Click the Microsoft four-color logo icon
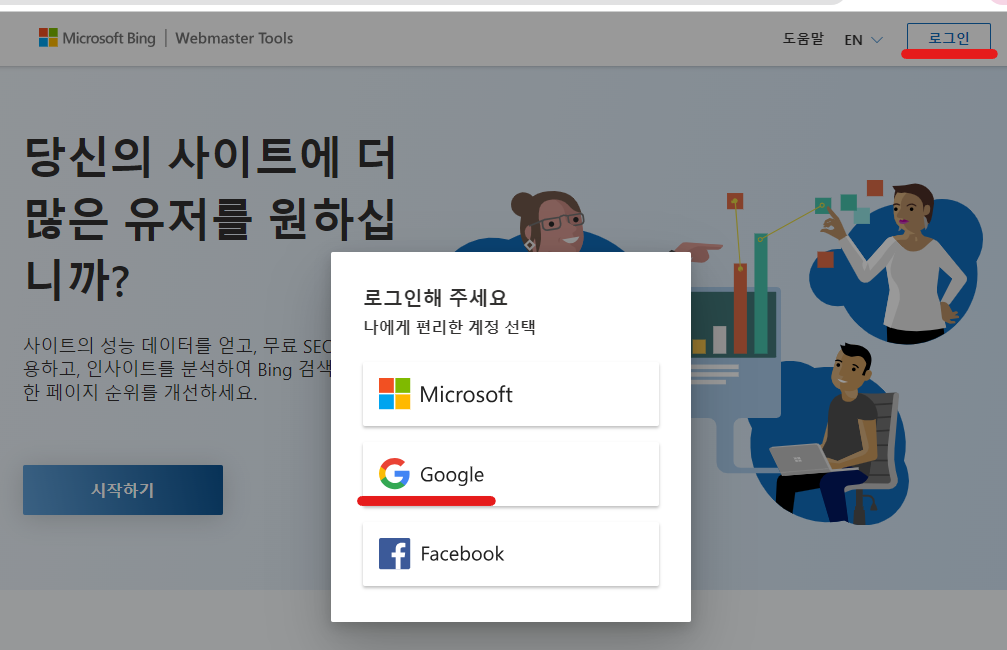Viewport: 1007px width, 650px height. click(x=394, y=394)
